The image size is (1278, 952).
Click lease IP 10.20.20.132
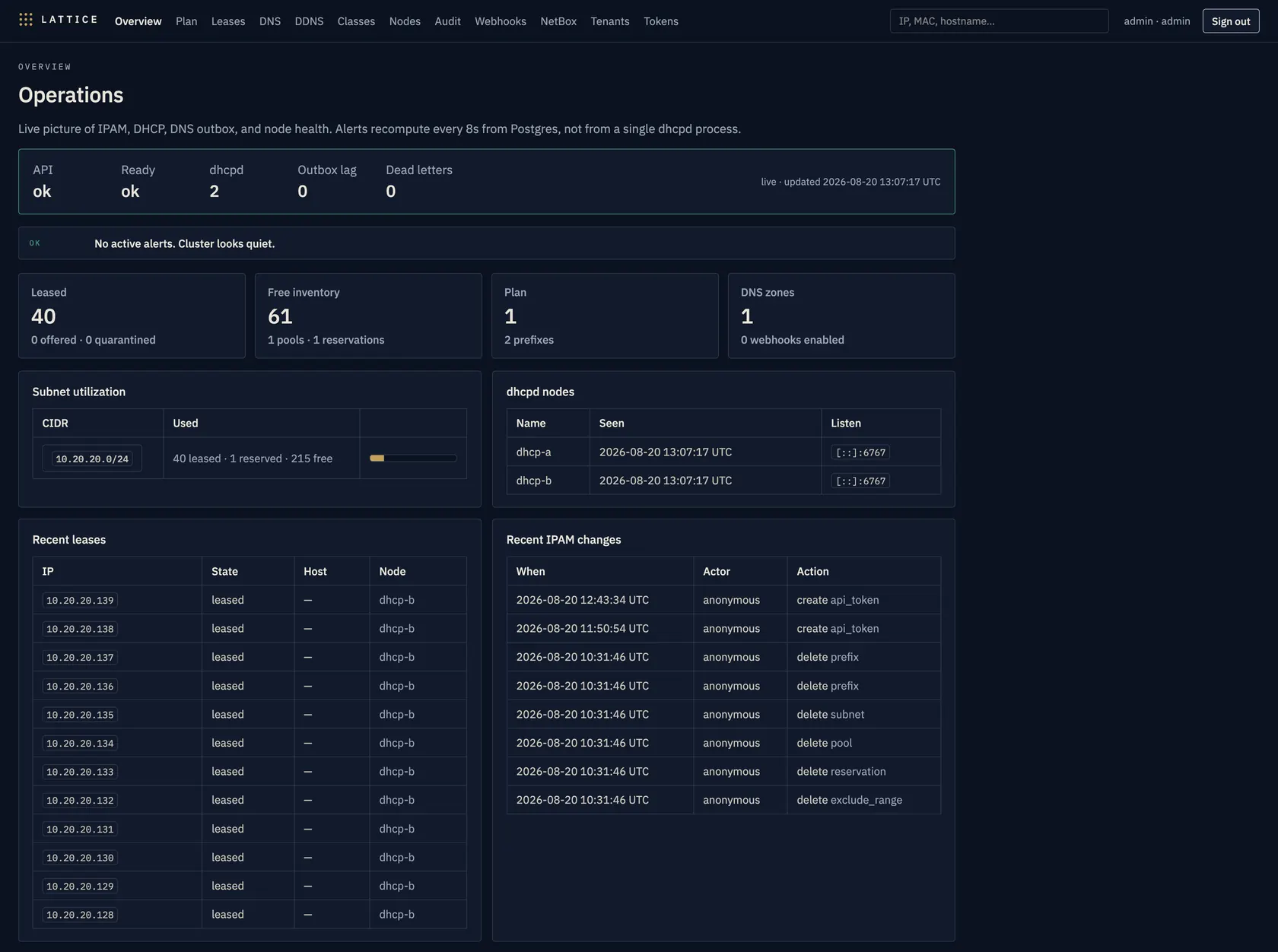point(80,801)
